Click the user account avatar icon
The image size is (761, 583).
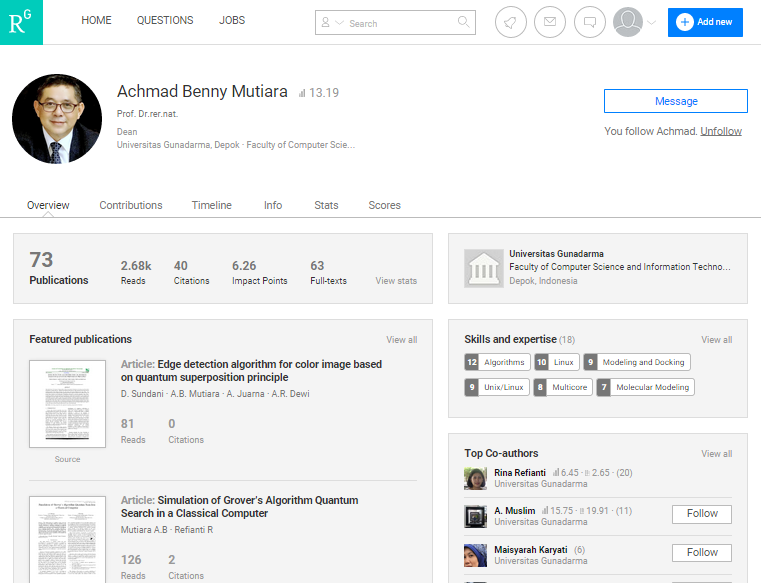628,22
